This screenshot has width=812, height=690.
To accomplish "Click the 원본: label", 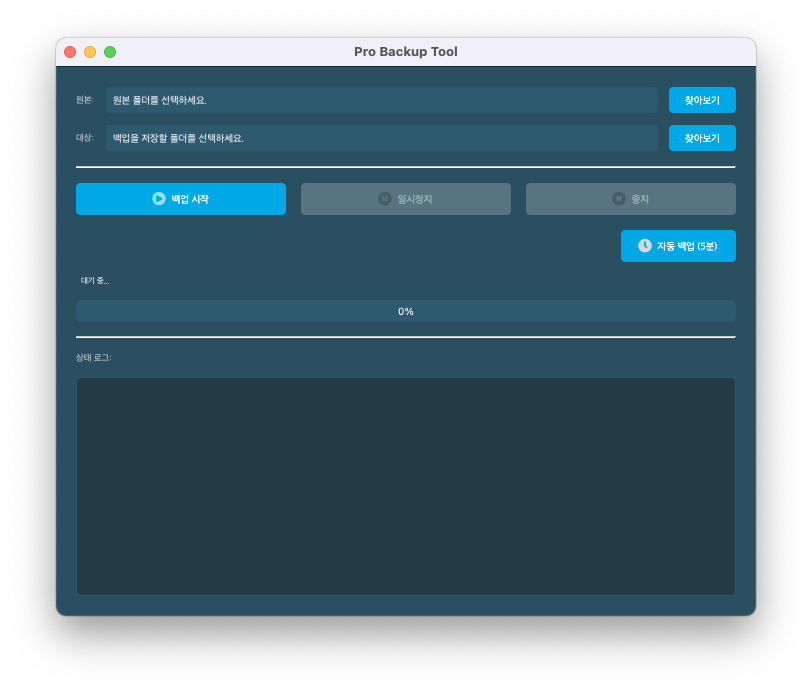I will pos(85,99).
